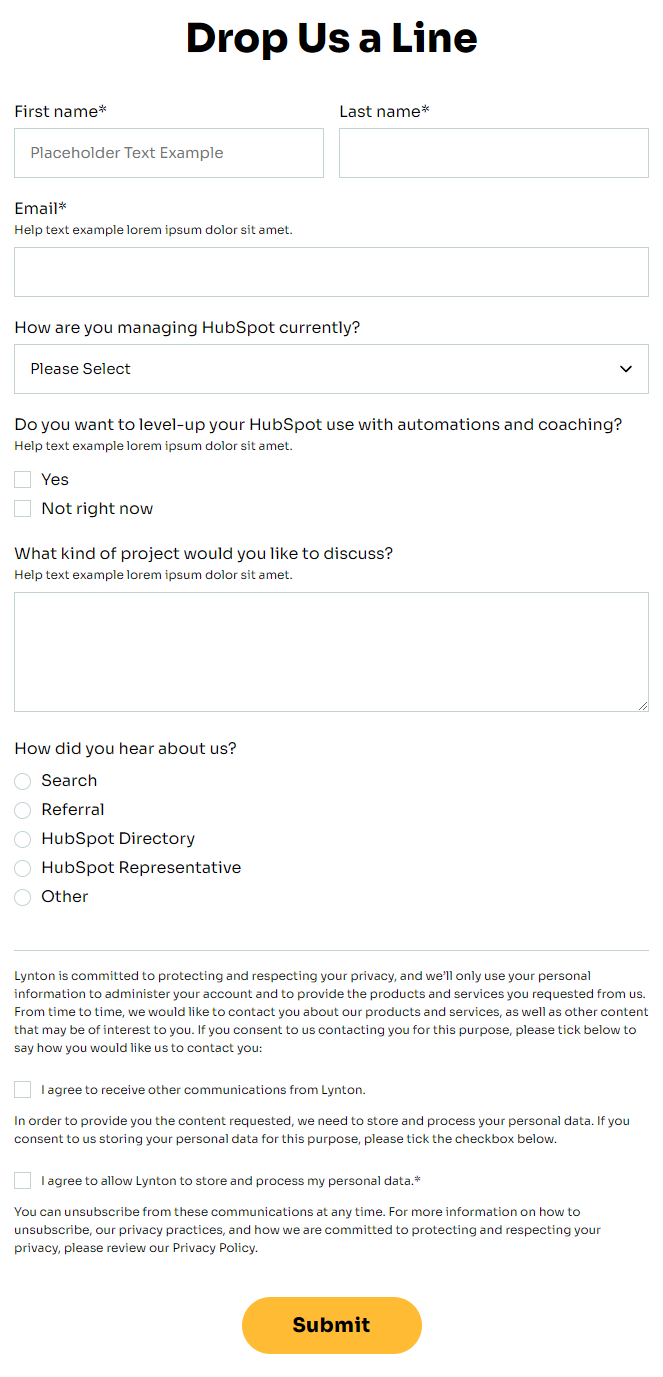Select the Other radio button
This screenshot has width=663, height=1377.
click(x=23, y=897)
